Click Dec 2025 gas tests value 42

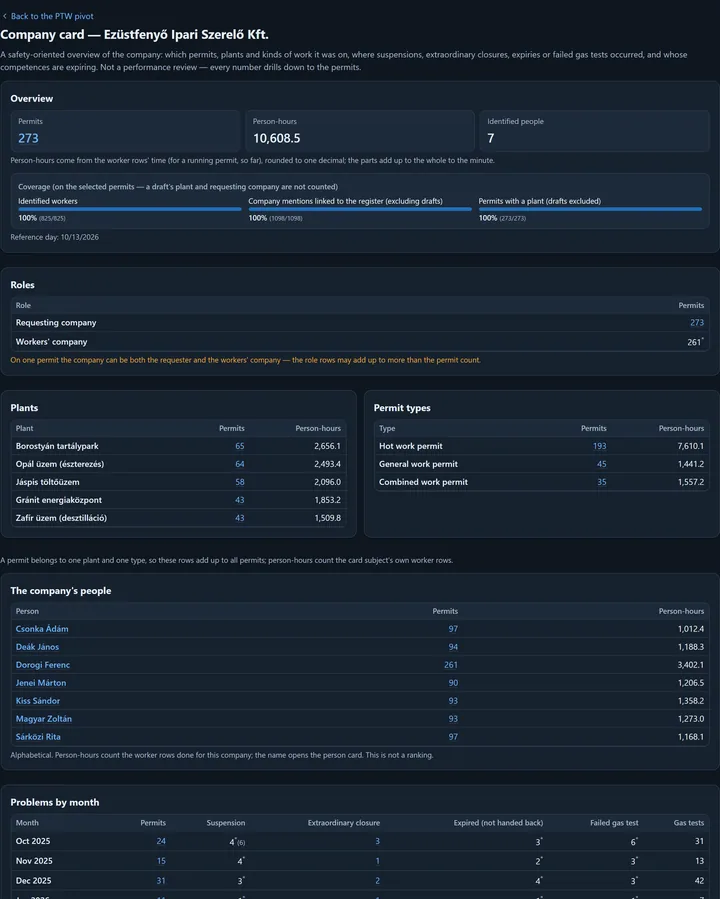tap(699, 881)
